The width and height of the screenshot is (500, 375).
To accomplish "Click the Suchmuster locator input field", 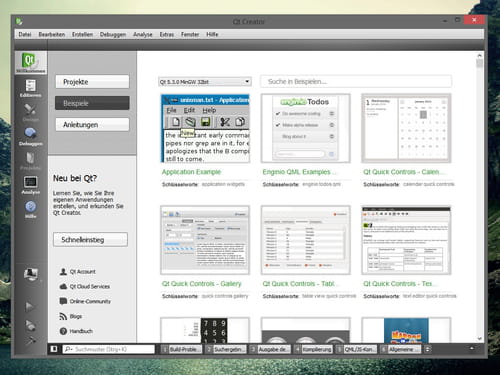I will pyautogui.click(x=109, y=349).
